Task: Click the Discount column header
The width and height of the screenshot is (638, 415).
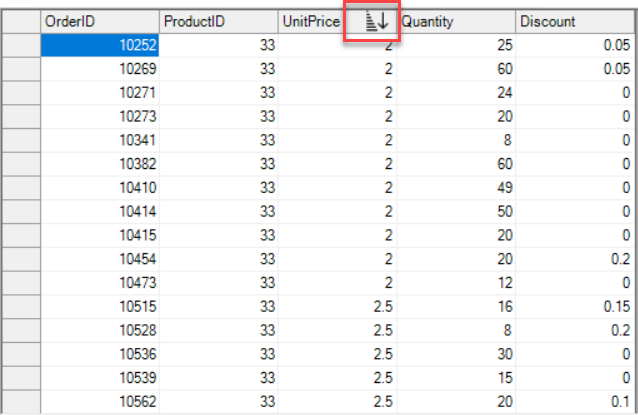Action: [x=575, y=21]
